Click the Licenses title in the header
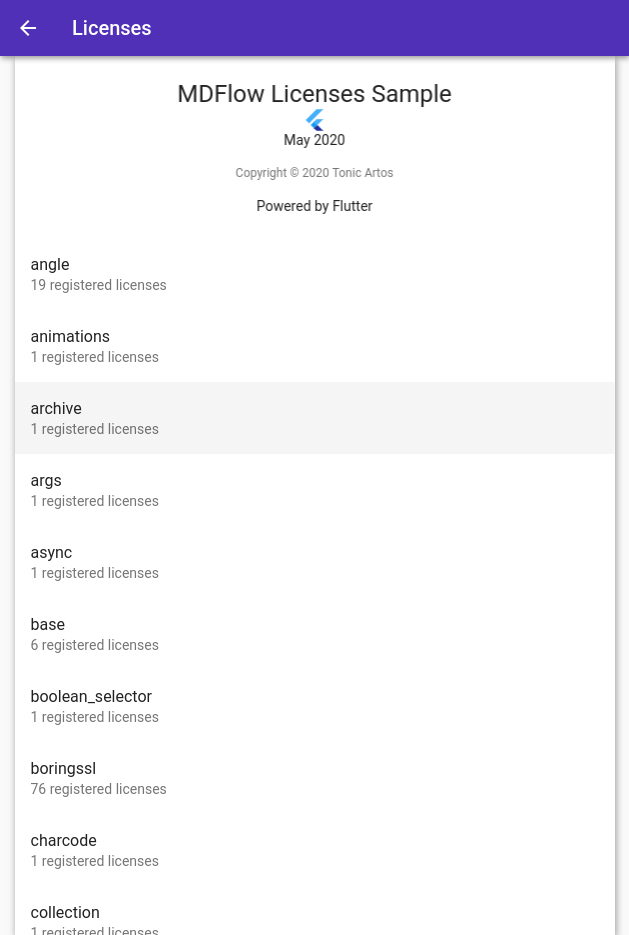The width and height of the screenshot is (629, 935). click(111, 28)
